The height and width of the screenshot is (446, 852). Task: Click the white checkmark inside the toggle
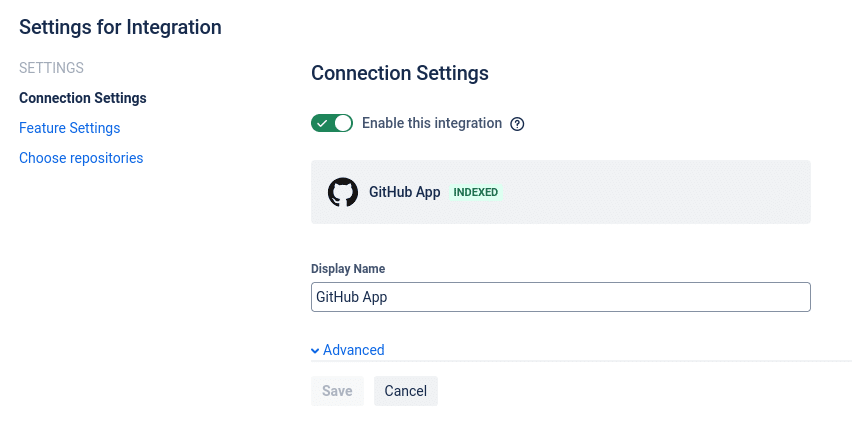click(322, 123)
